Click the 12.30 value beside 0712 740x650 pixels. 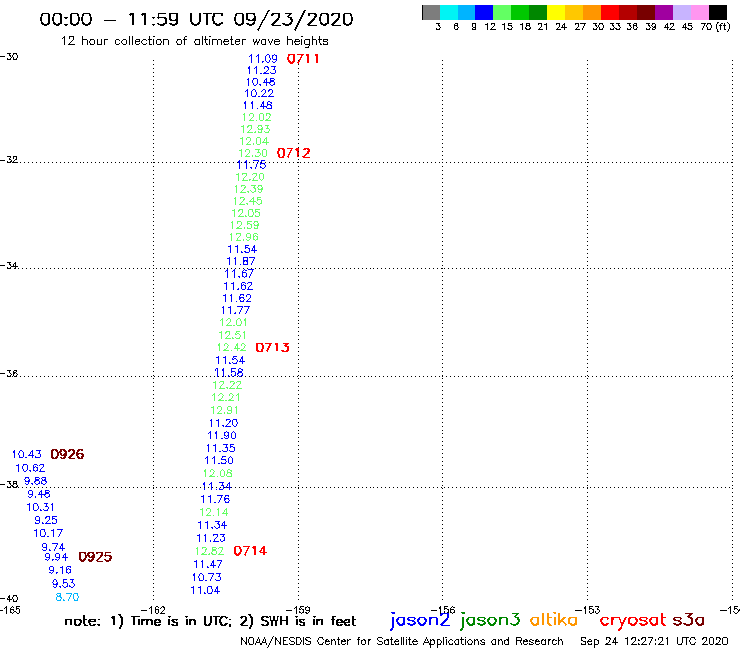[x=253, y=153]
